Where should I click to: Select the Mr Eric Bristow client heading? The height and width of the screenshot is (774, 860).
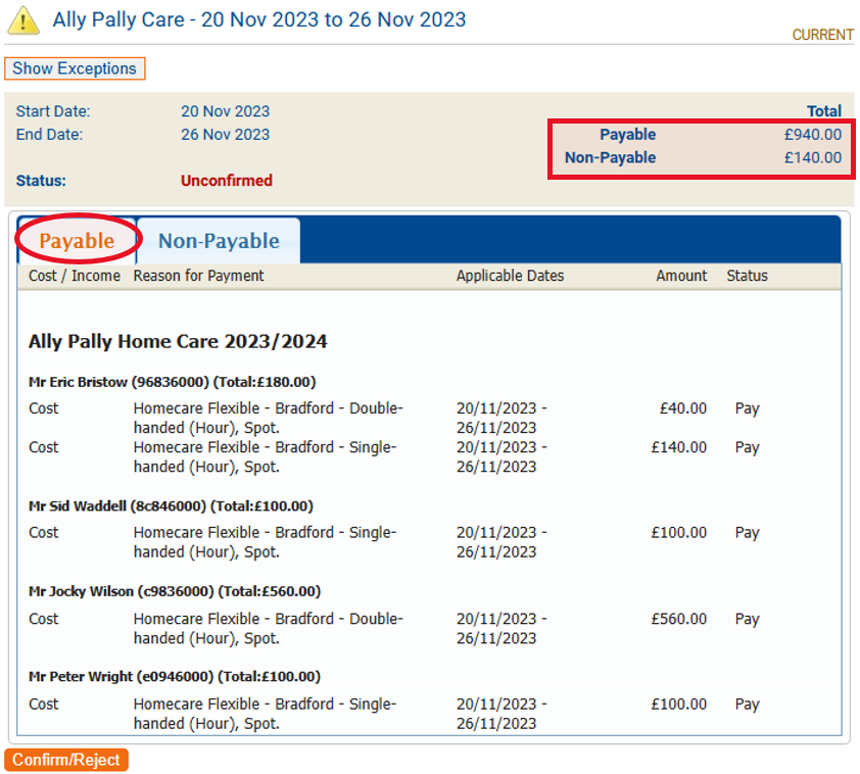[172, 382]
